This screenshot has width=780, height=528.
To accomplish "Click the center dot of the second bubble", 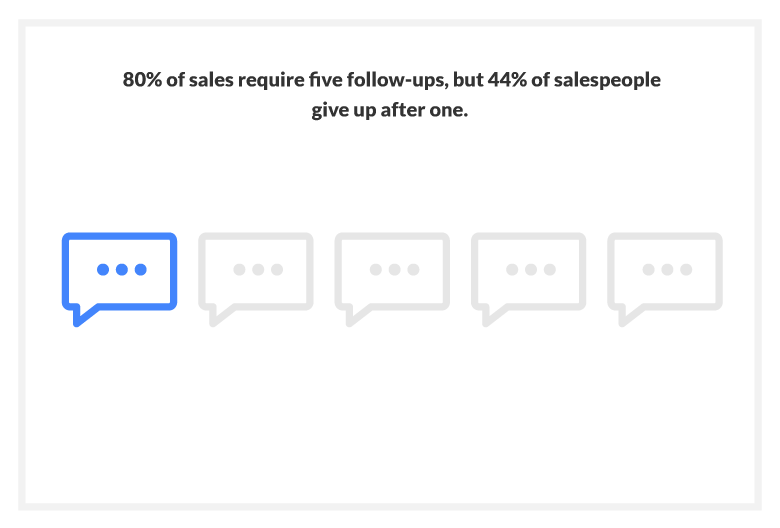I will point(258,269).
